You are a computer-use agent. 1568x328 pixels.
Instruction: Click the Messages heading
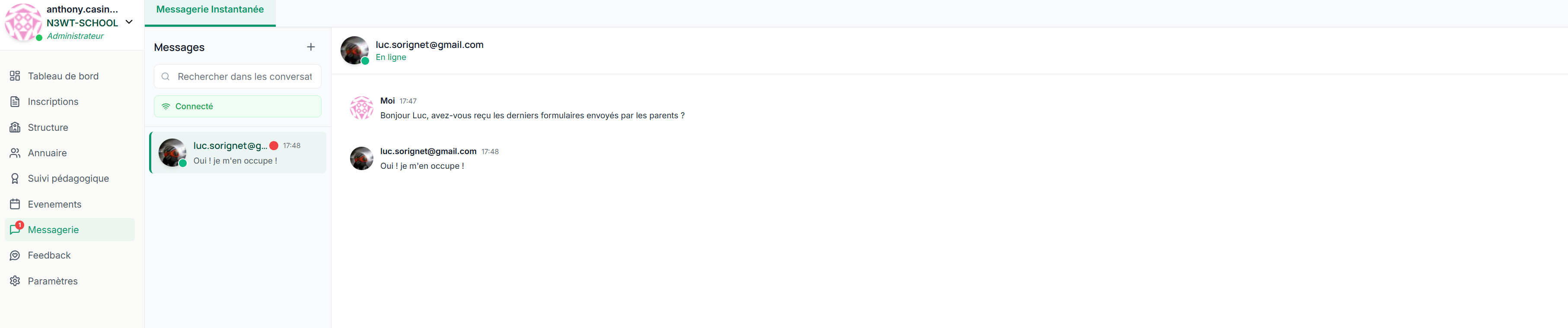(x=179, y=47)
